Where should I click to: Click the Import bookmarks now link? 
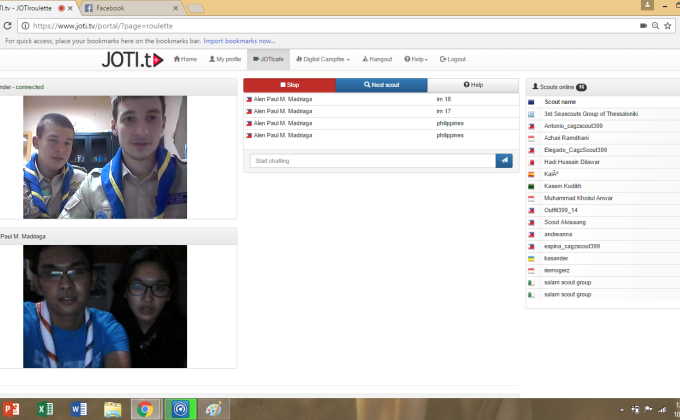coord(239,41)
